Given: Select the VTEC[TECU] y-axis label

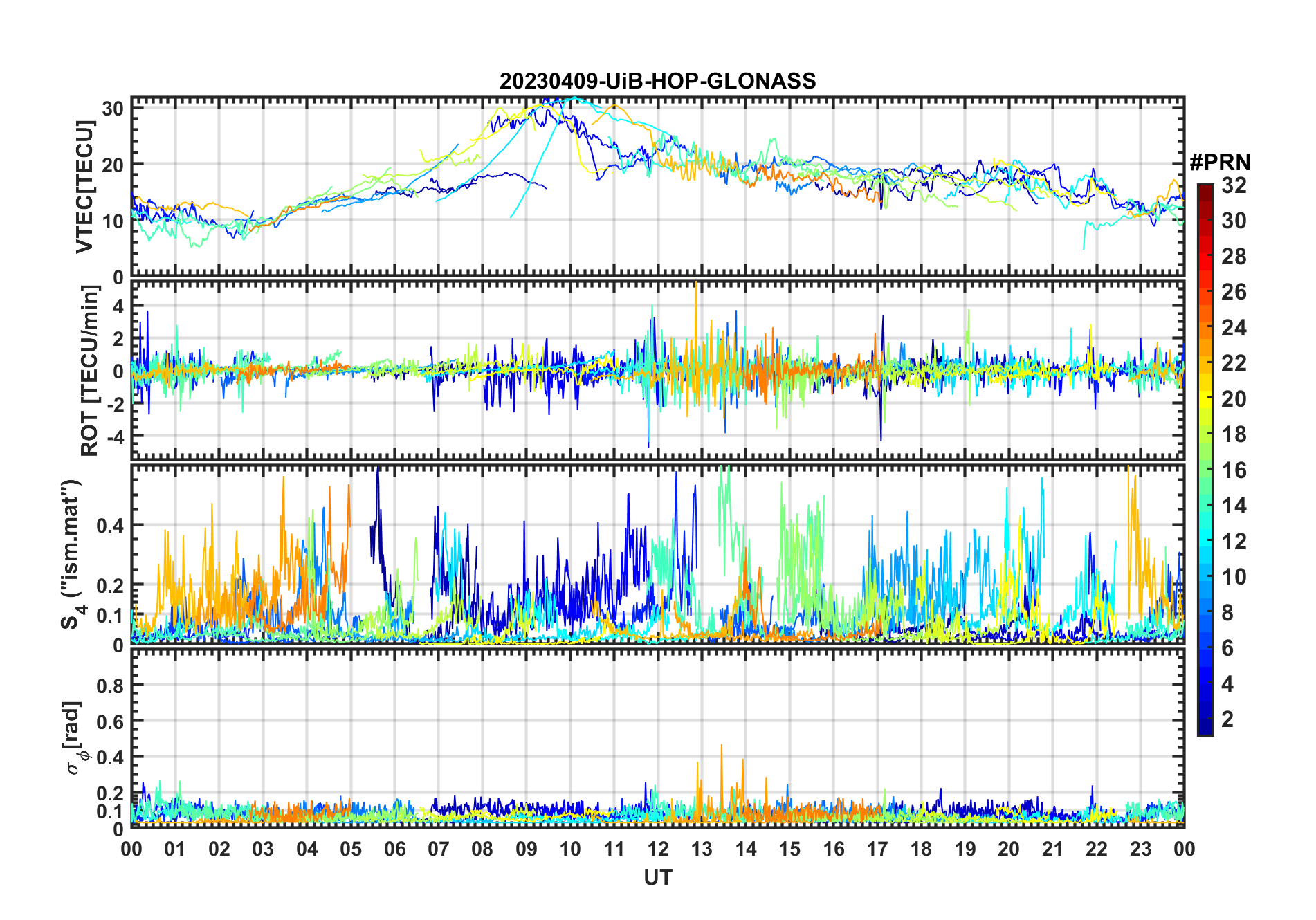Looking at the screenshot, I should [85, 187].
